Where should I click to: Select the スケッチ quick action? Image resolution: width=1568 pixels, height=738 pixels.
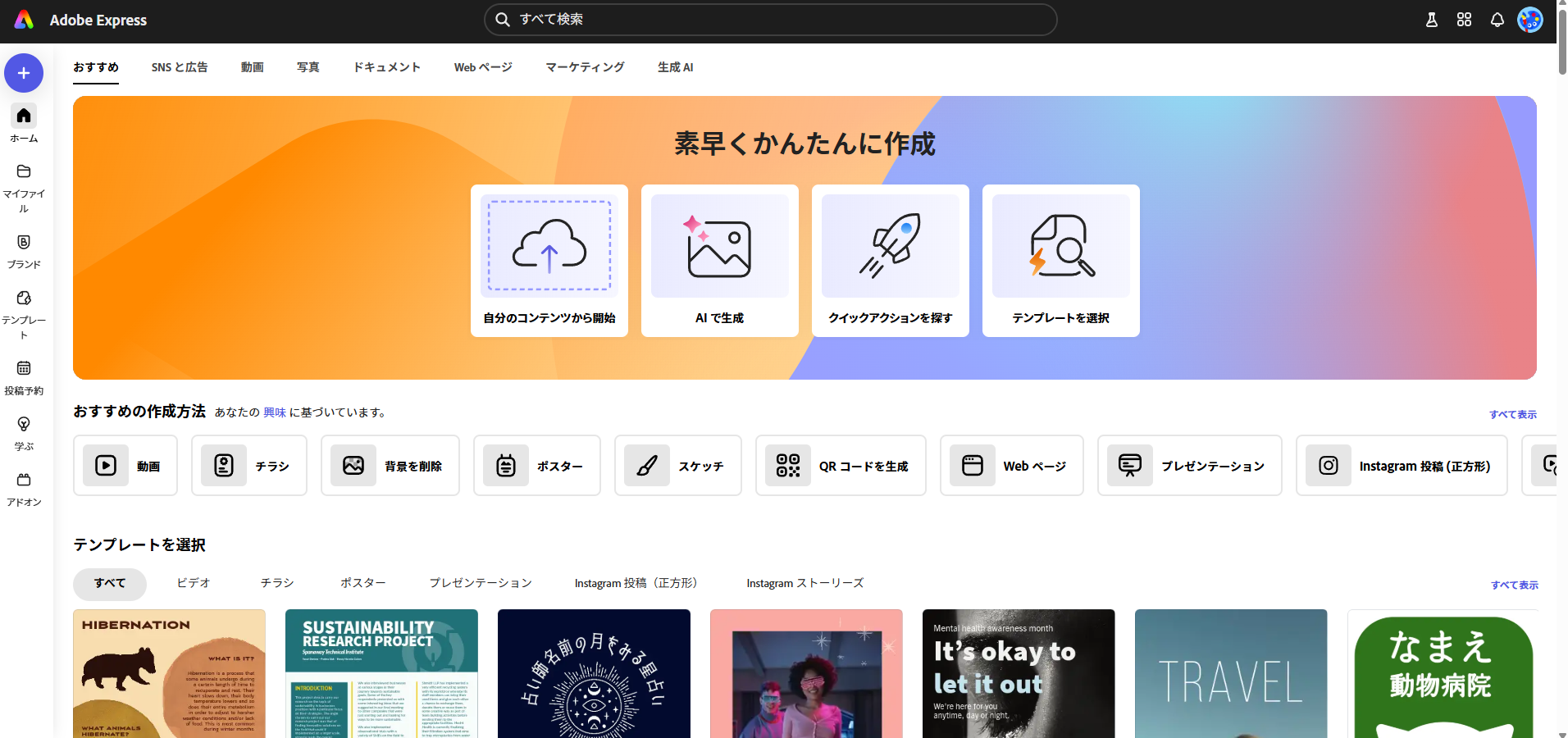[678, 465]
